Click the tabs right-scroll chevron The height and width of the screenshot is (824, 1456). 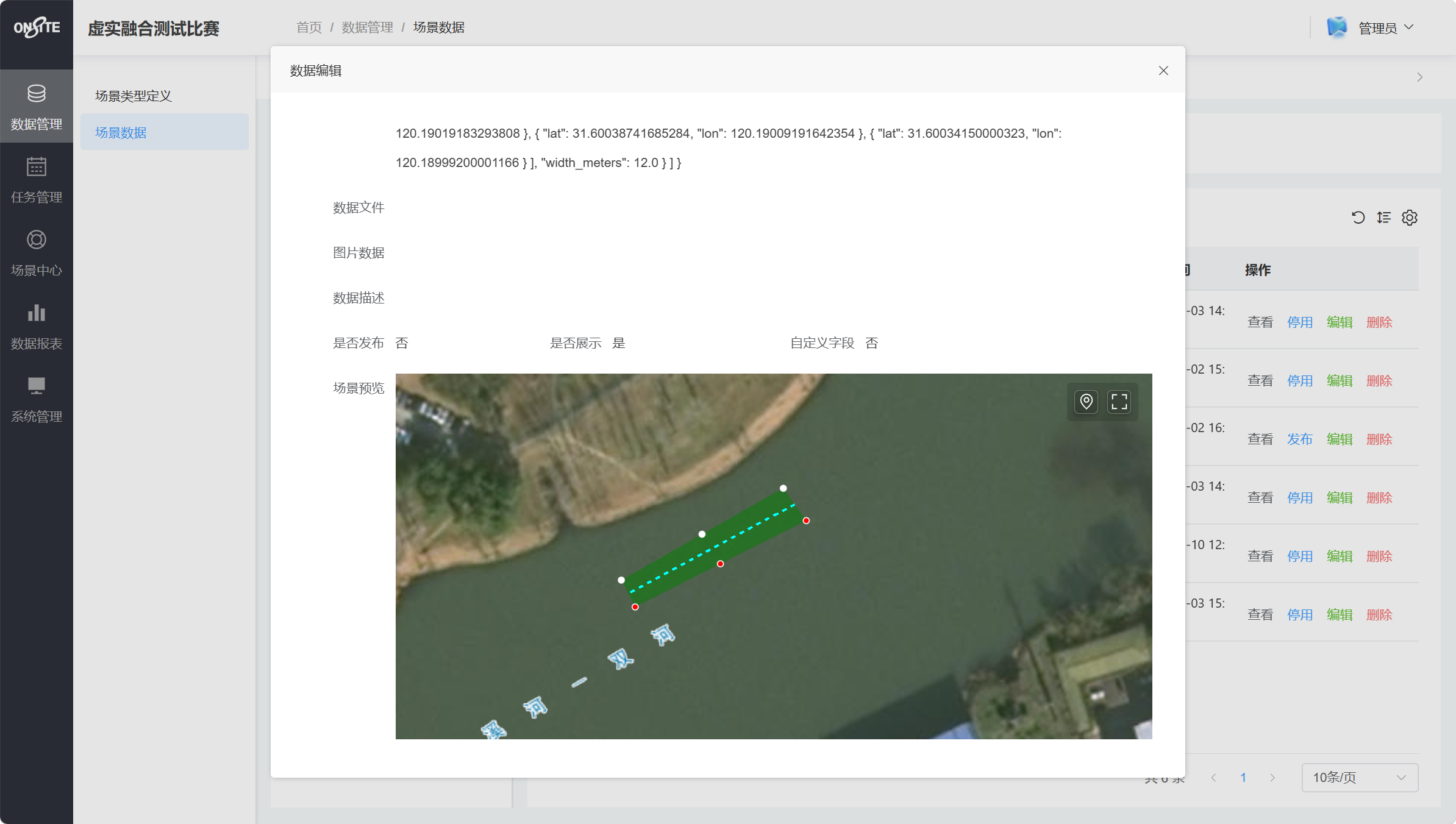coord(1420,77)
